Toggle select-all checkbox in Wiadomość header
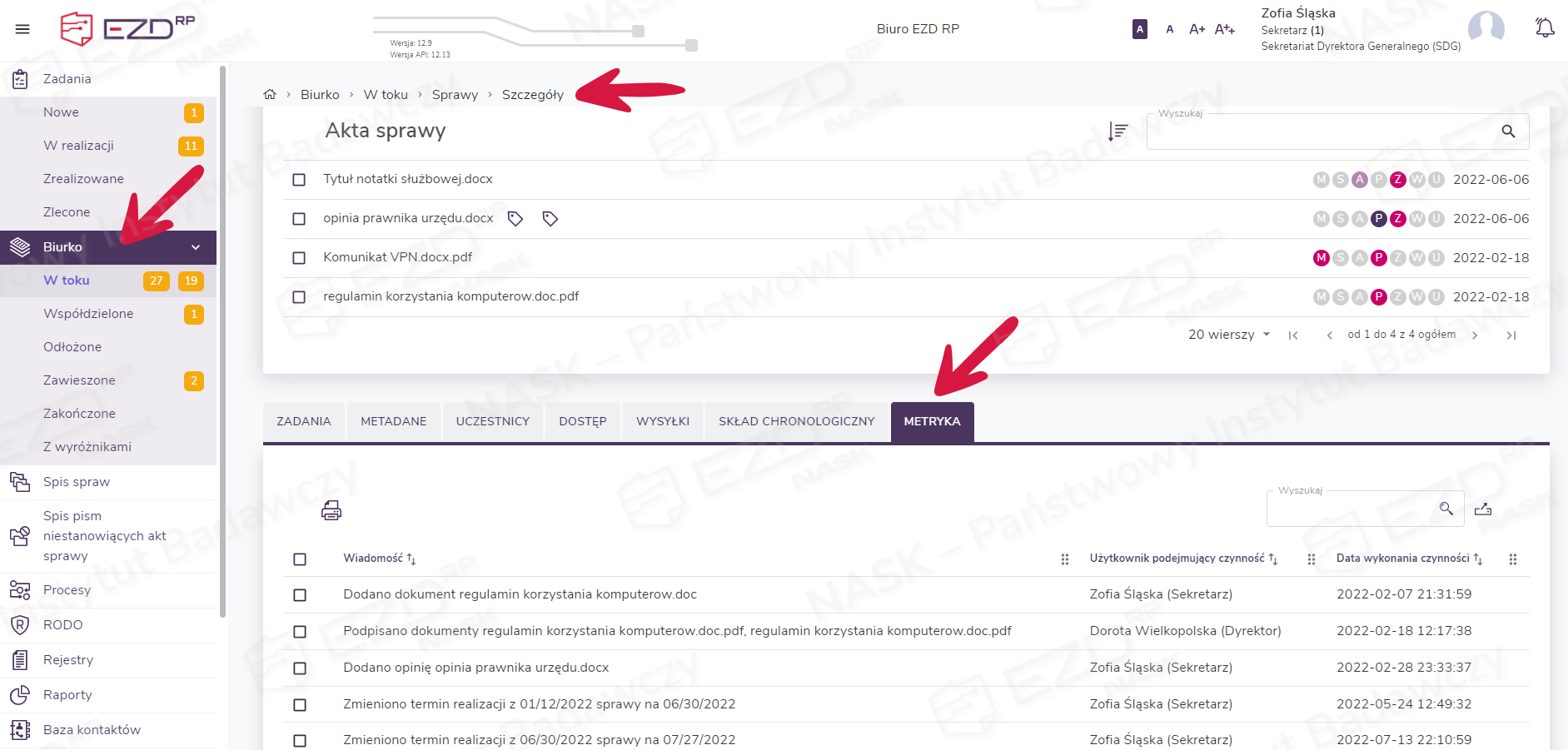 [x=300, y=559]
